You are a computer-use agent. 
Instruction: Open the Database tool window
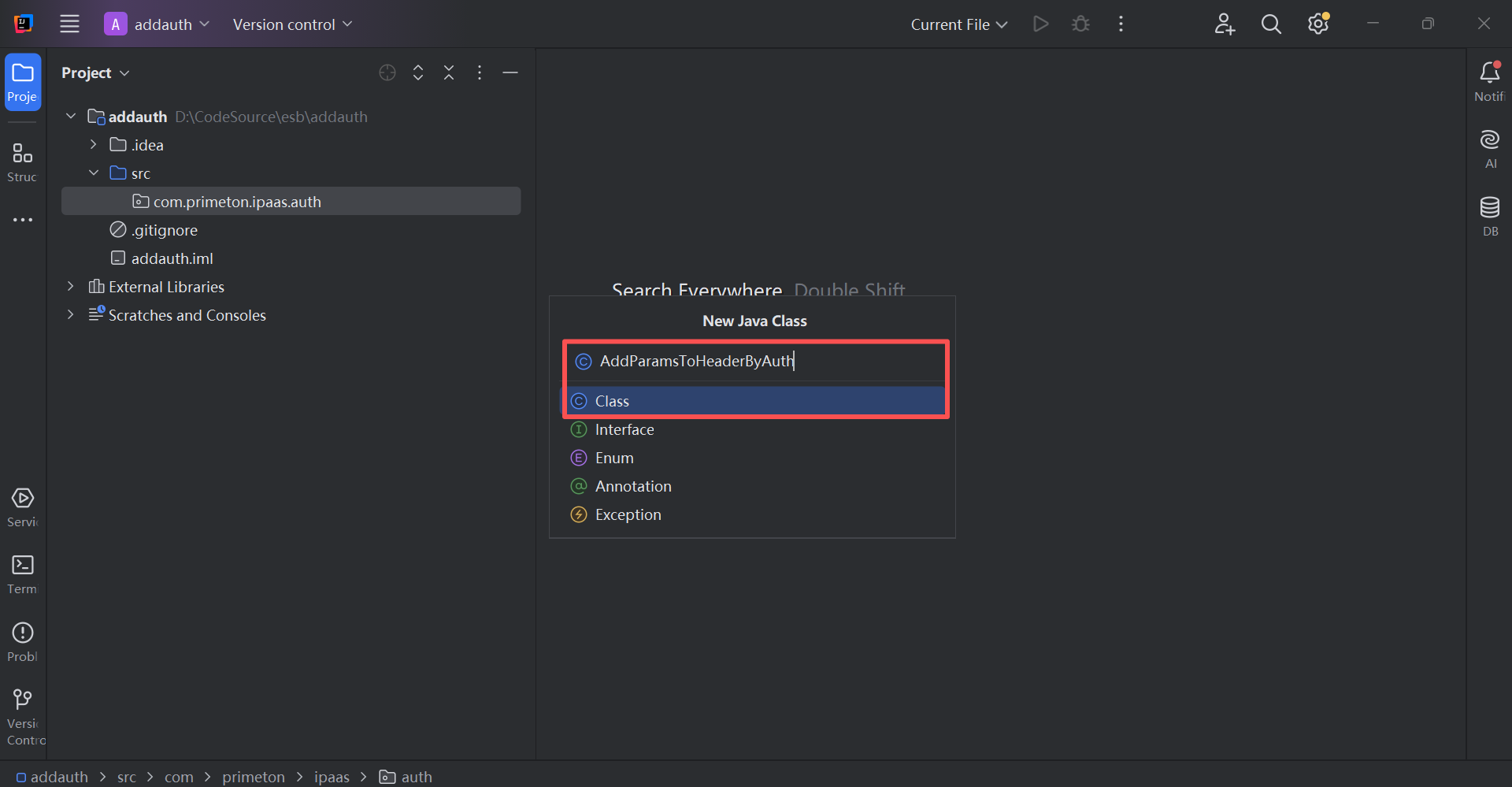(1489, 216)
